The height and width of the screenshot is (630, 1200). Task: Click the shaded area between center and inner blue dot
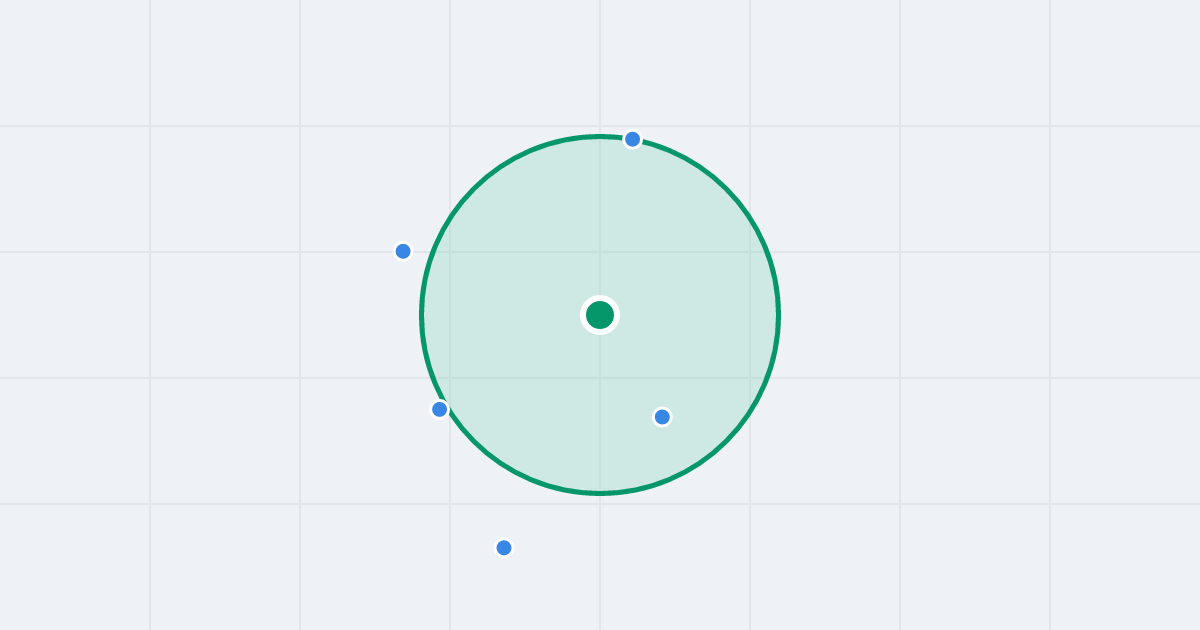(x=631, y=366)
